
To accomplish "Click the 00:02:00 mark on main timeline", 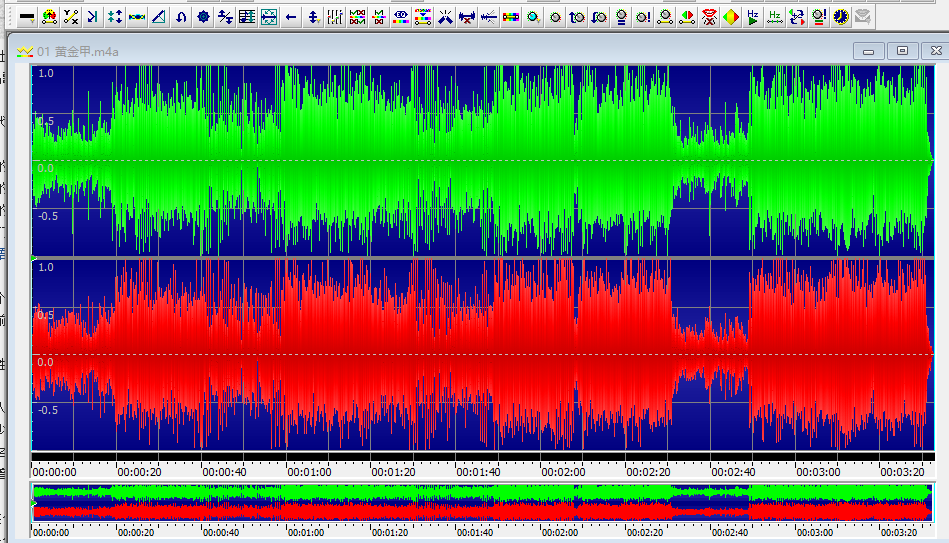I will coord(563,470).
